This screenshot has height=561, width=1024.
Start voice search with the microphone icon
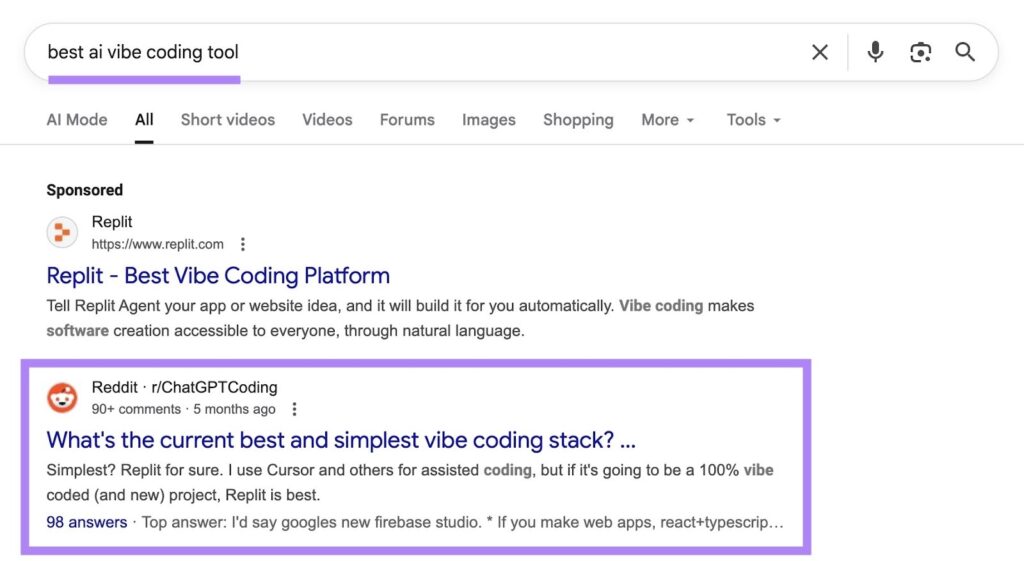tap(875, 52)
